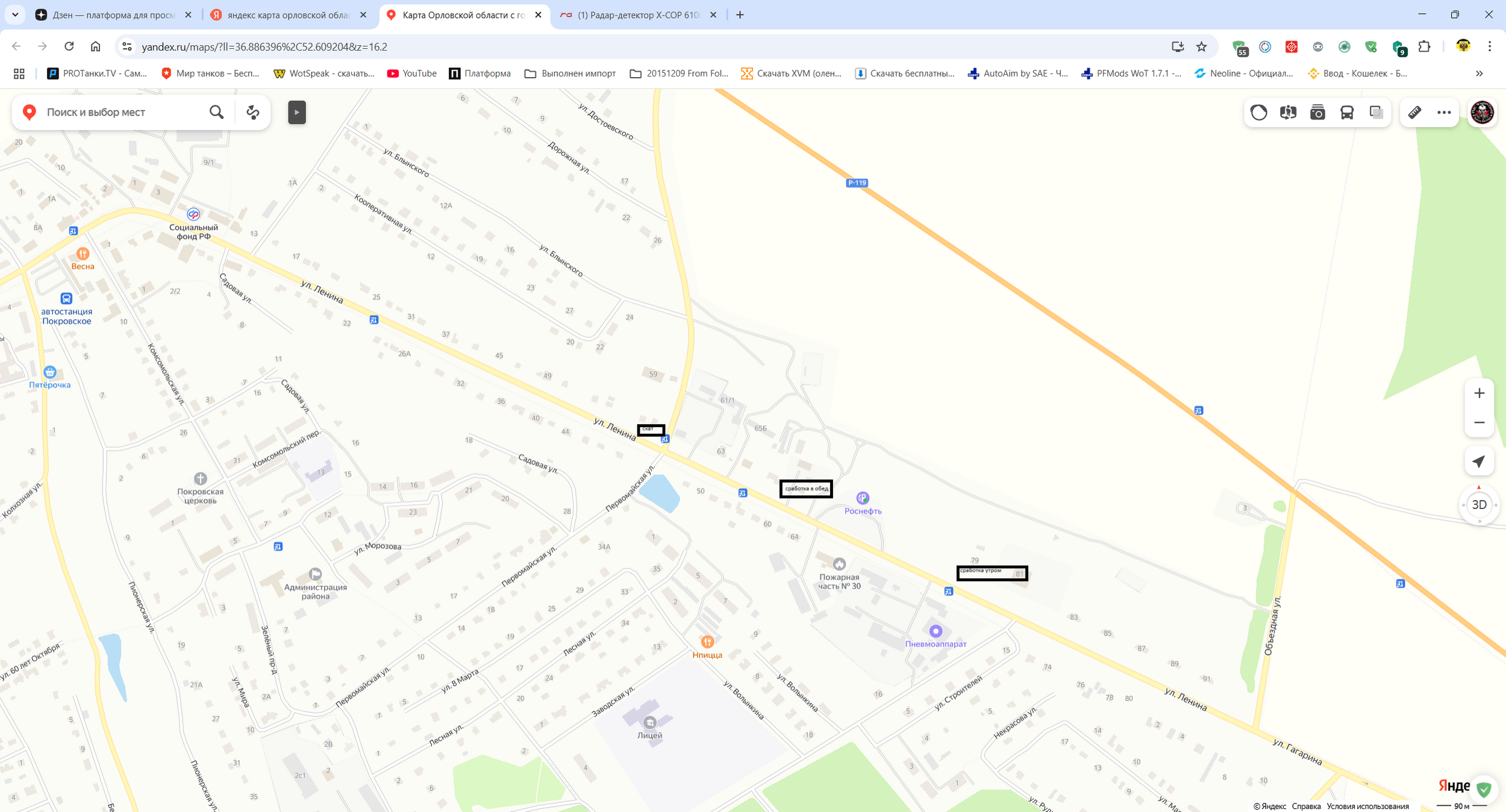Show photos layer on map
The width and height of the screenshot is (1506, 812).
pos(1317,112)
